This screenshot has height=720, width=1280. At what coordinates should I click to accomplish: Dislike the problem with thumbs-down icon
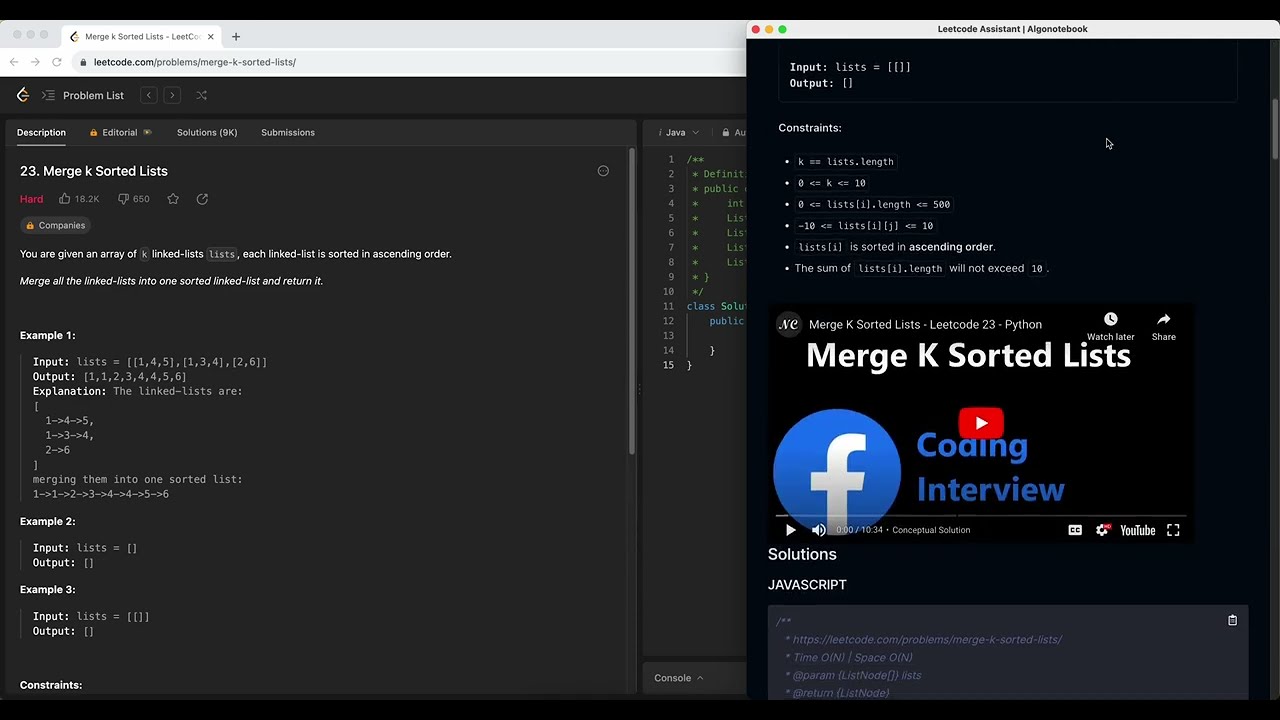pyautogui.click(x=124, y=199)
